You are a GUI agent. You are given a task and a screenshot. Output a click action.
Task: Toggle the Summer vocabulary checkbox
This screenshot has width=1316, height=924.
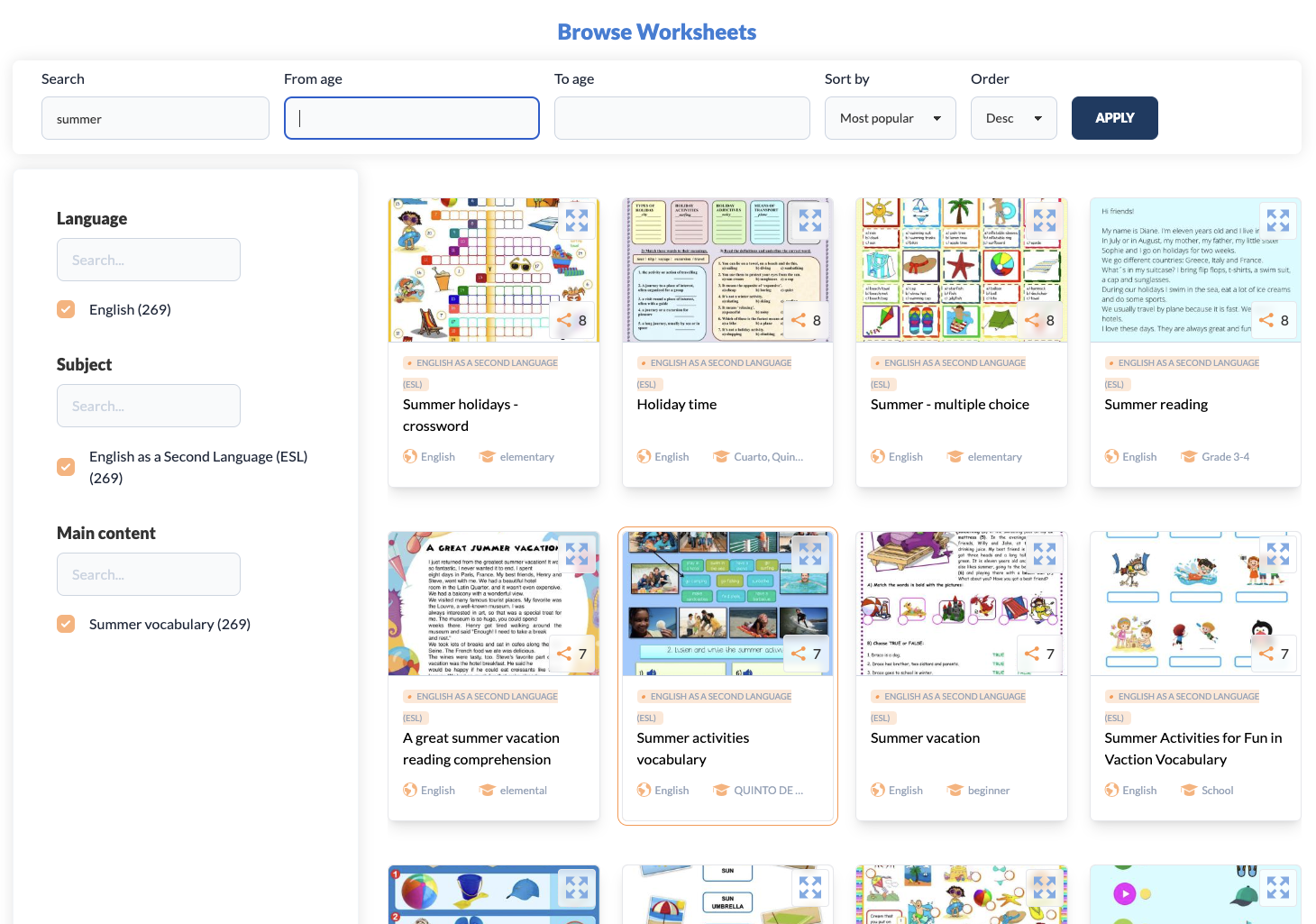(x=66, y=624)
